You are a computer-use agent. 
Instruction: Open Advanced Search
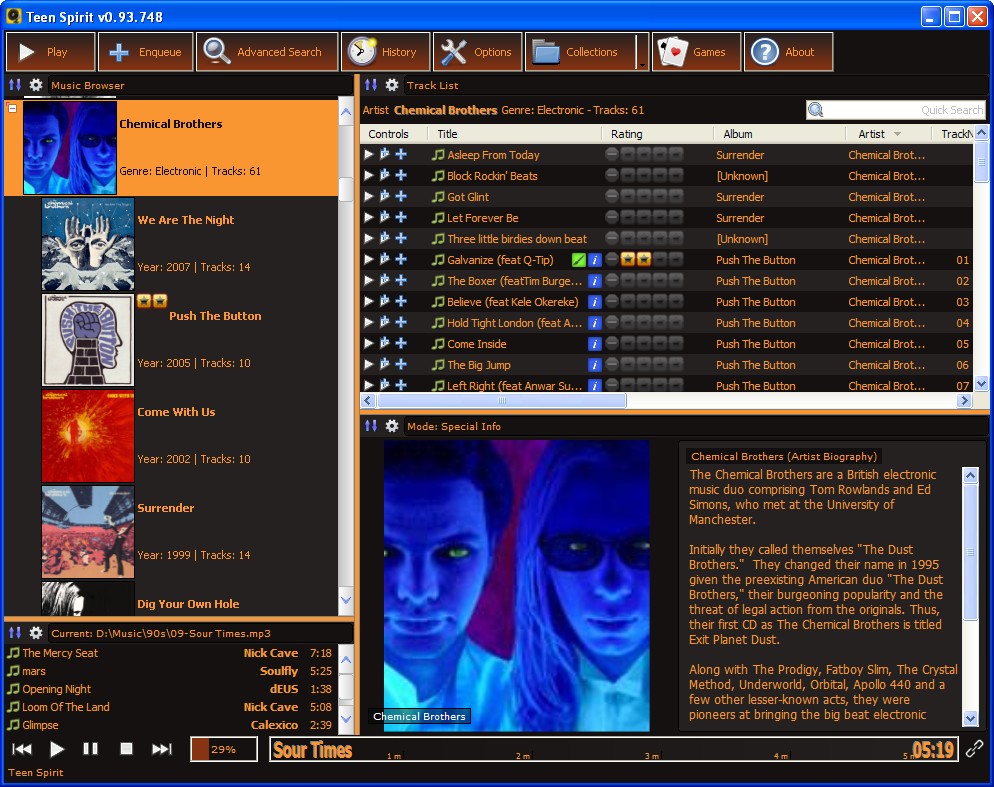click(267, 52)
